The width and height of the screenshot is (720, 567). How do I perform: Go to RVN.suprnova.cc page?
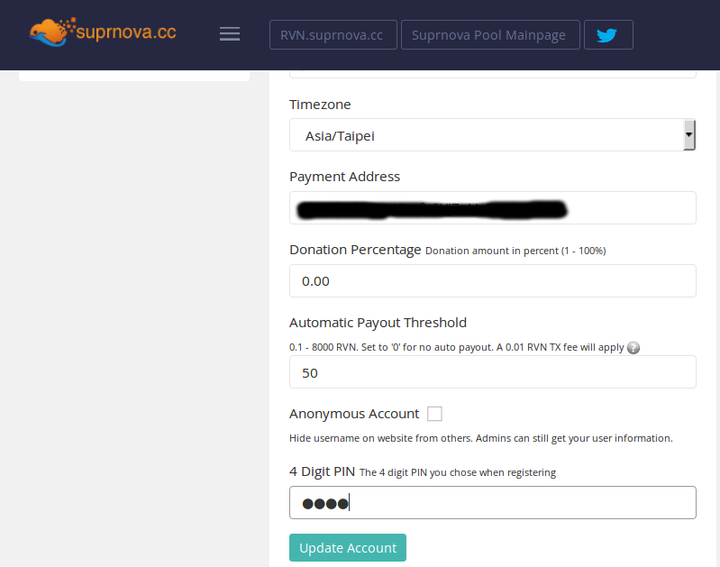coord(333,35)
